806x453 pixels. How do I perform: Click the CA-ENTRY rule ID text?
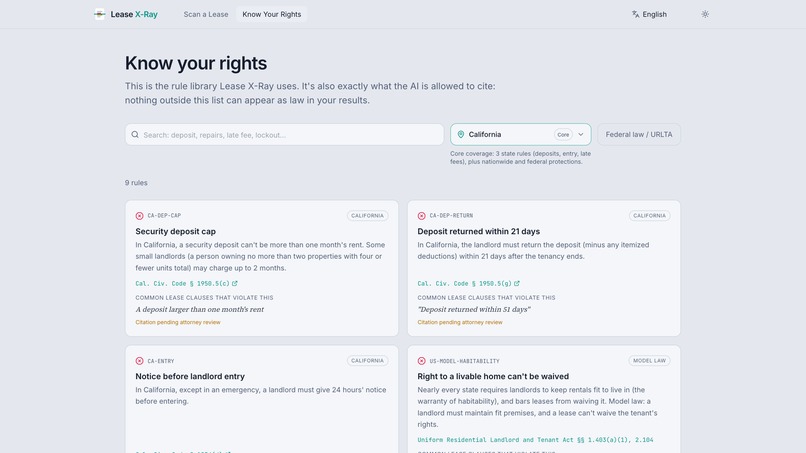[161, 361]
